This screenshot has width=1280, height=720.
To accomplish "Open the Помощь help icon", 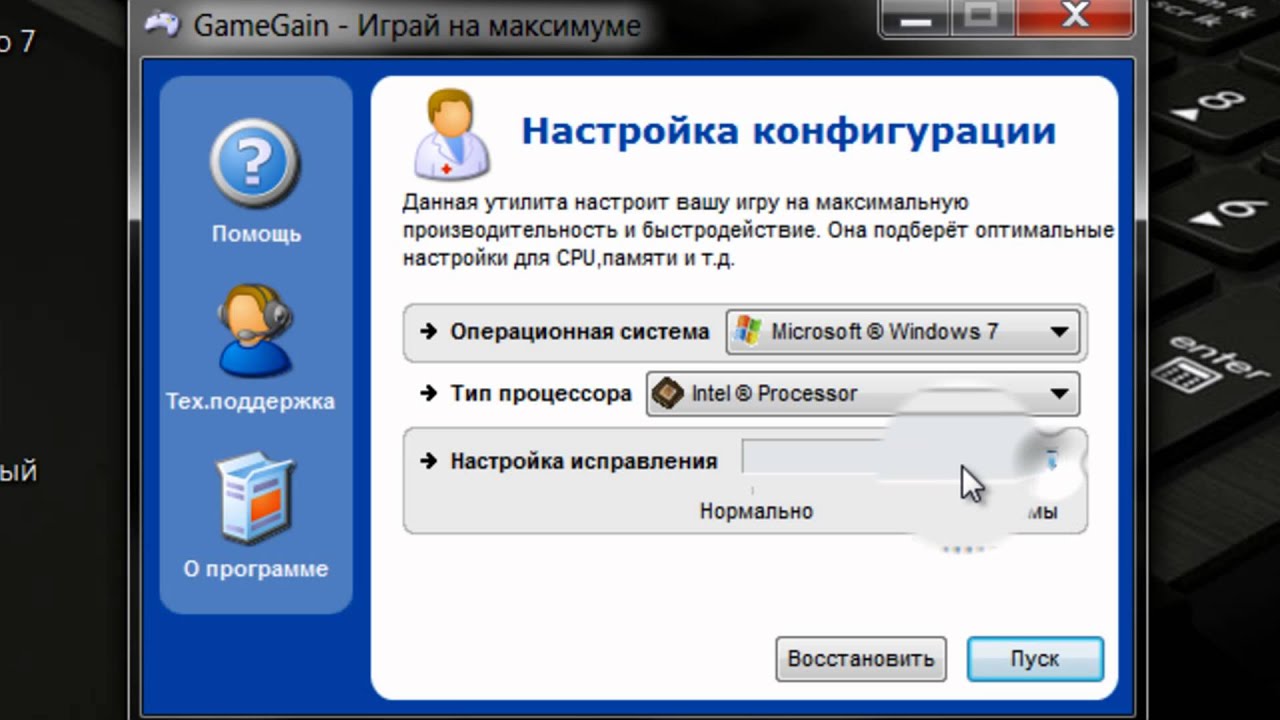I will [255, 166].
